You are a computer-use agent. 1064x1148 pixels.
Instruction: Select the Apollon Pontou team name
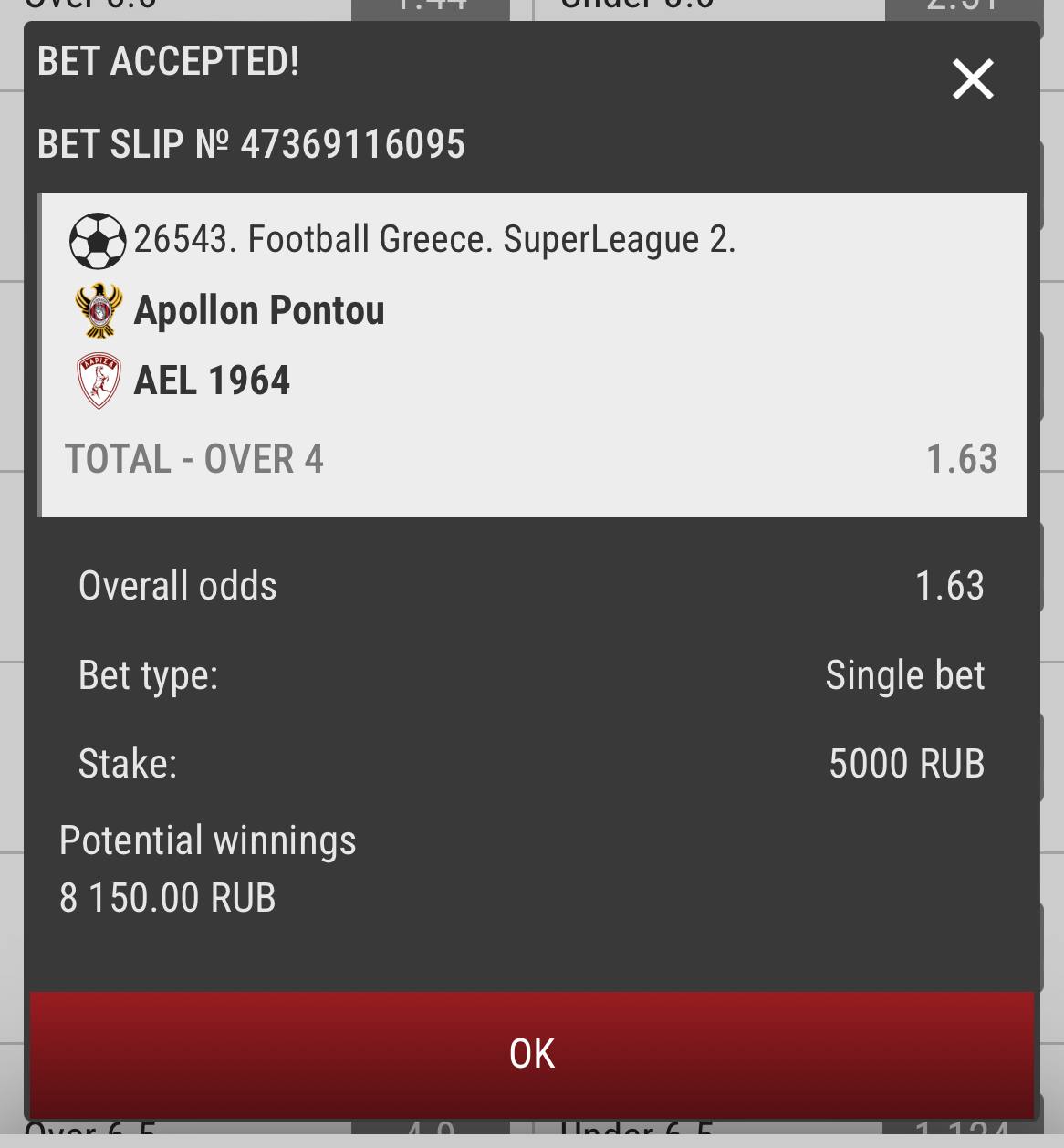pos(259,310)
